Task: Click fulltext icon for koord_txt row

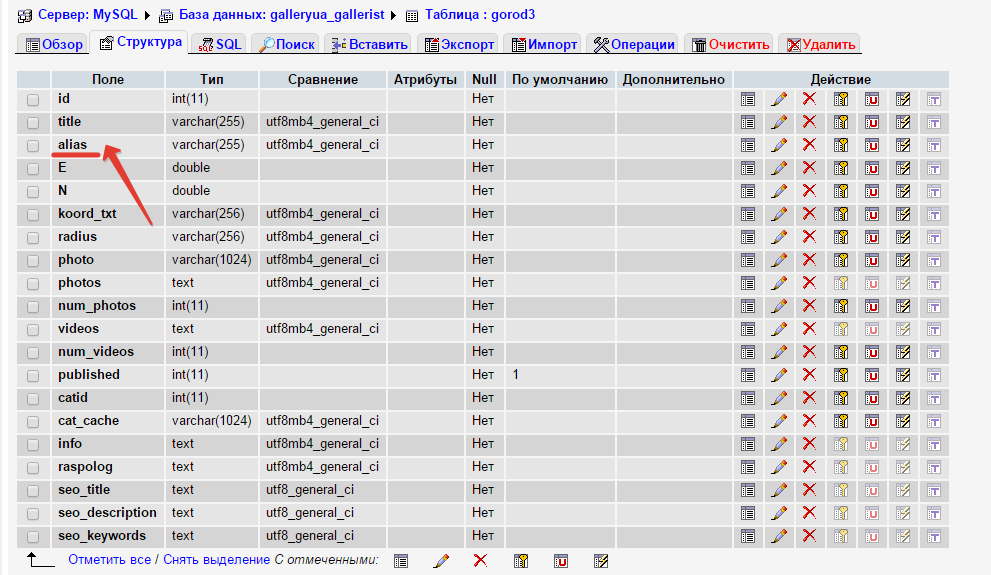Action: click(934, 215)
